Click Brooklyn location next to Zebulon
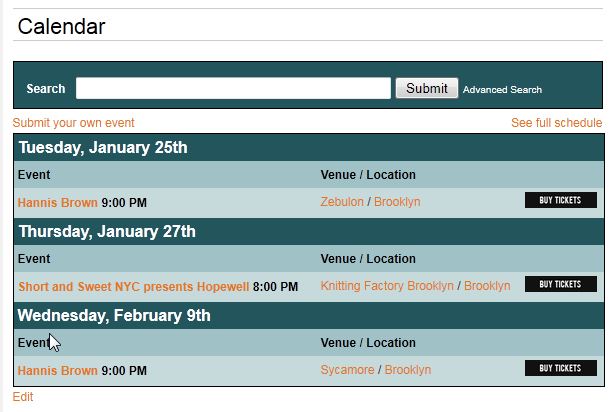 pos(397,202)
